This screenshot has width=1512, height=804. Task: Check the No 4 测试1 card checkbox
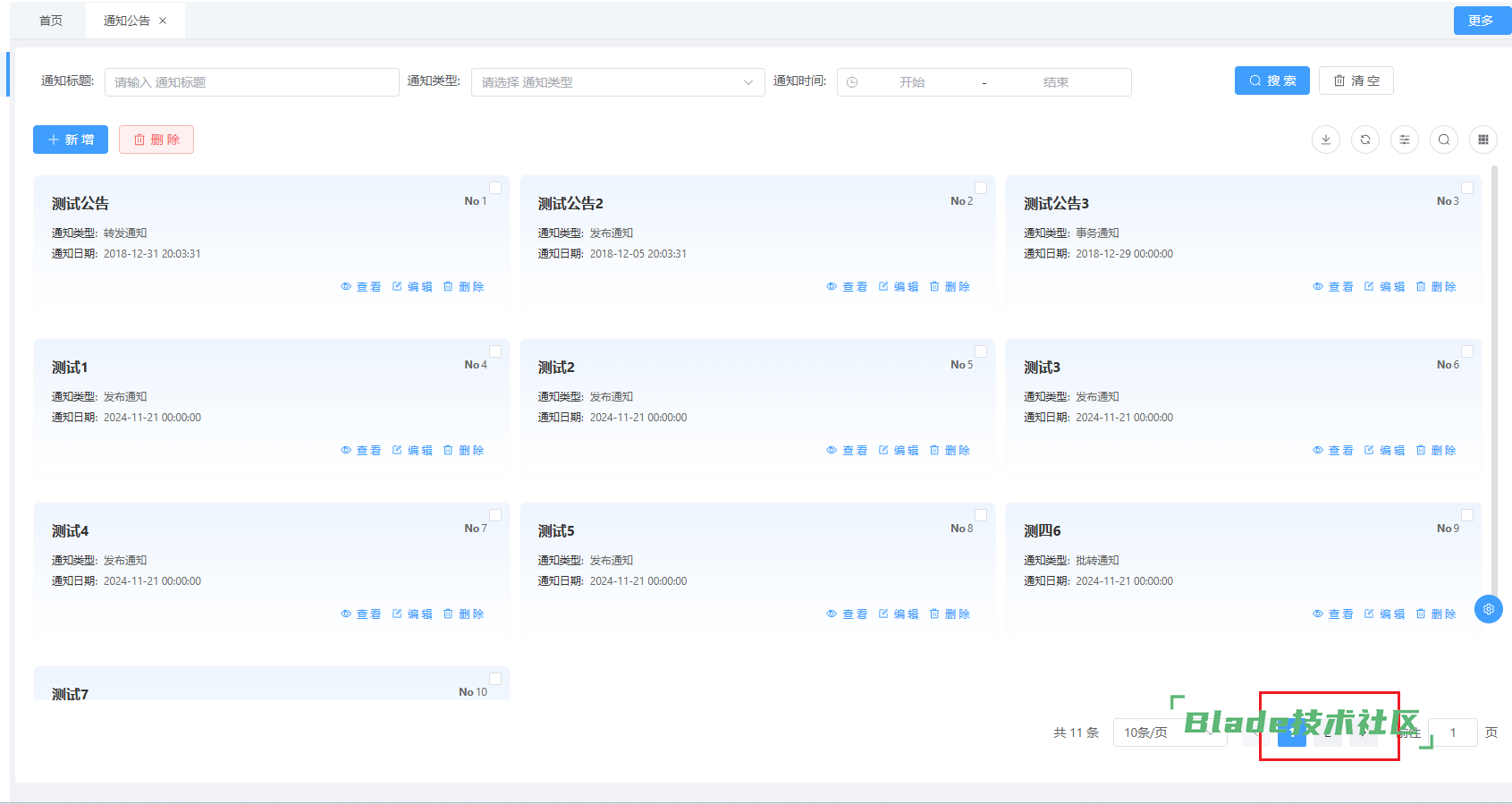click(495, 351)
